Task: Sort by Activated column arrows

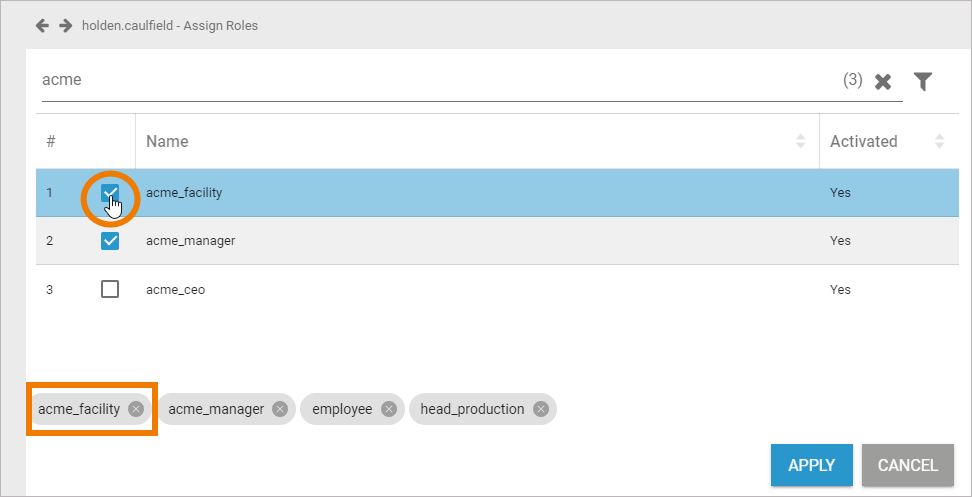Action: click(x=939, y=141)
